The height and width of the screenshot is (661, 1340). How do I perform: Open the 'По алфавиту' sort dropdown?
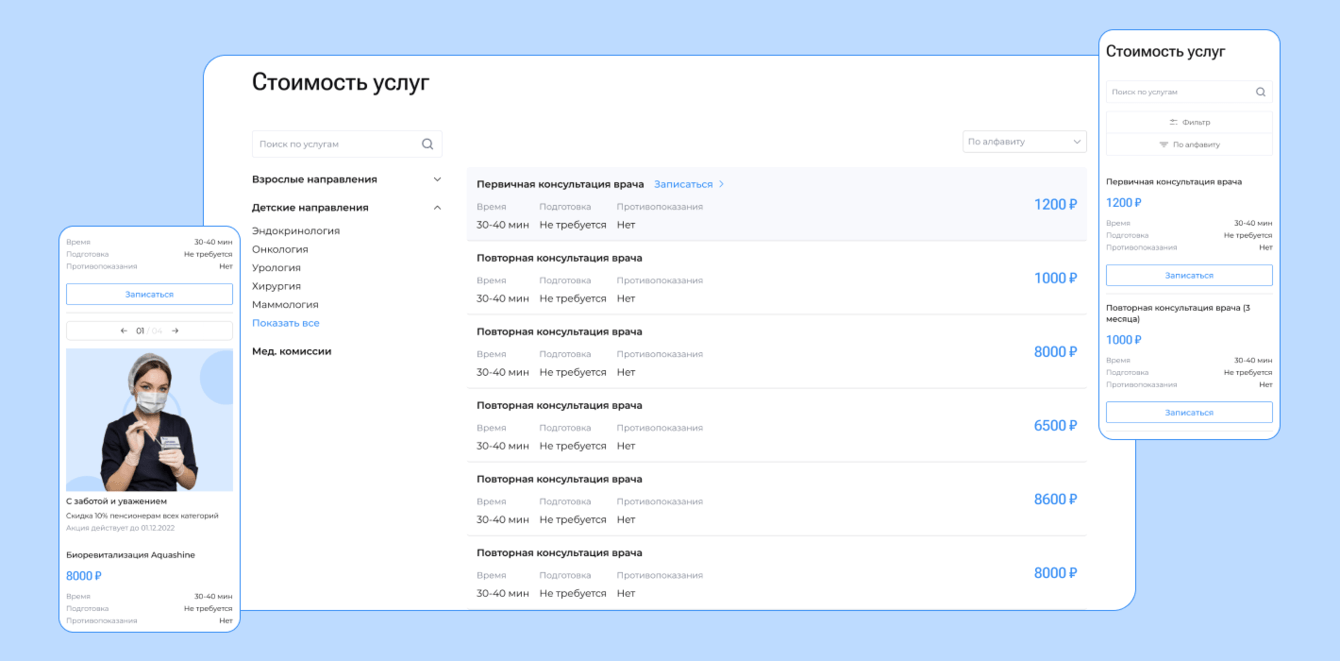1024,142
